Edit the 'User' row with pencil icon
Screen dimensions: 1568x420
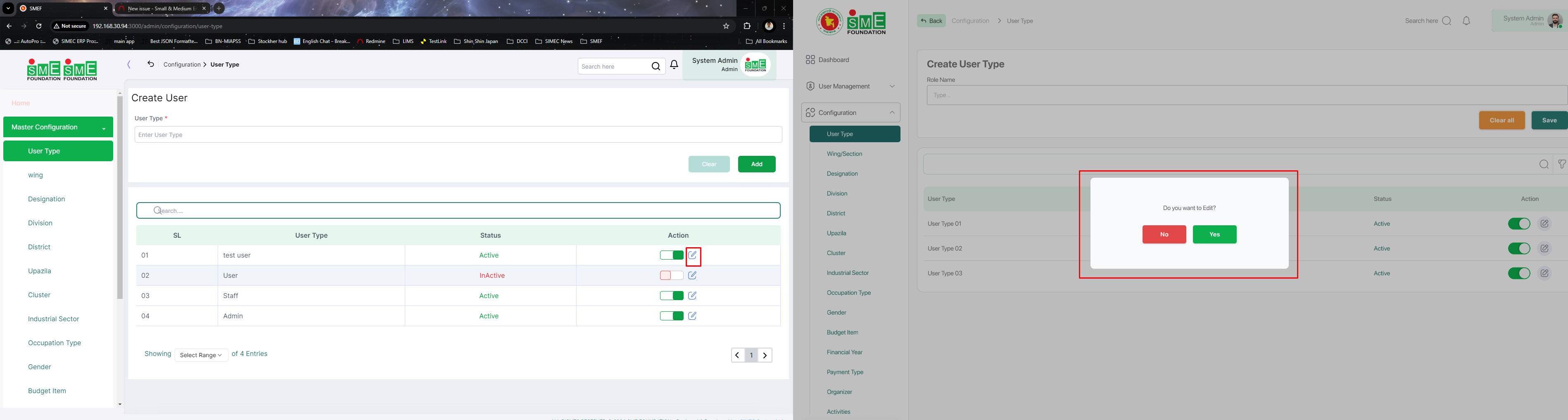[693, 276]
